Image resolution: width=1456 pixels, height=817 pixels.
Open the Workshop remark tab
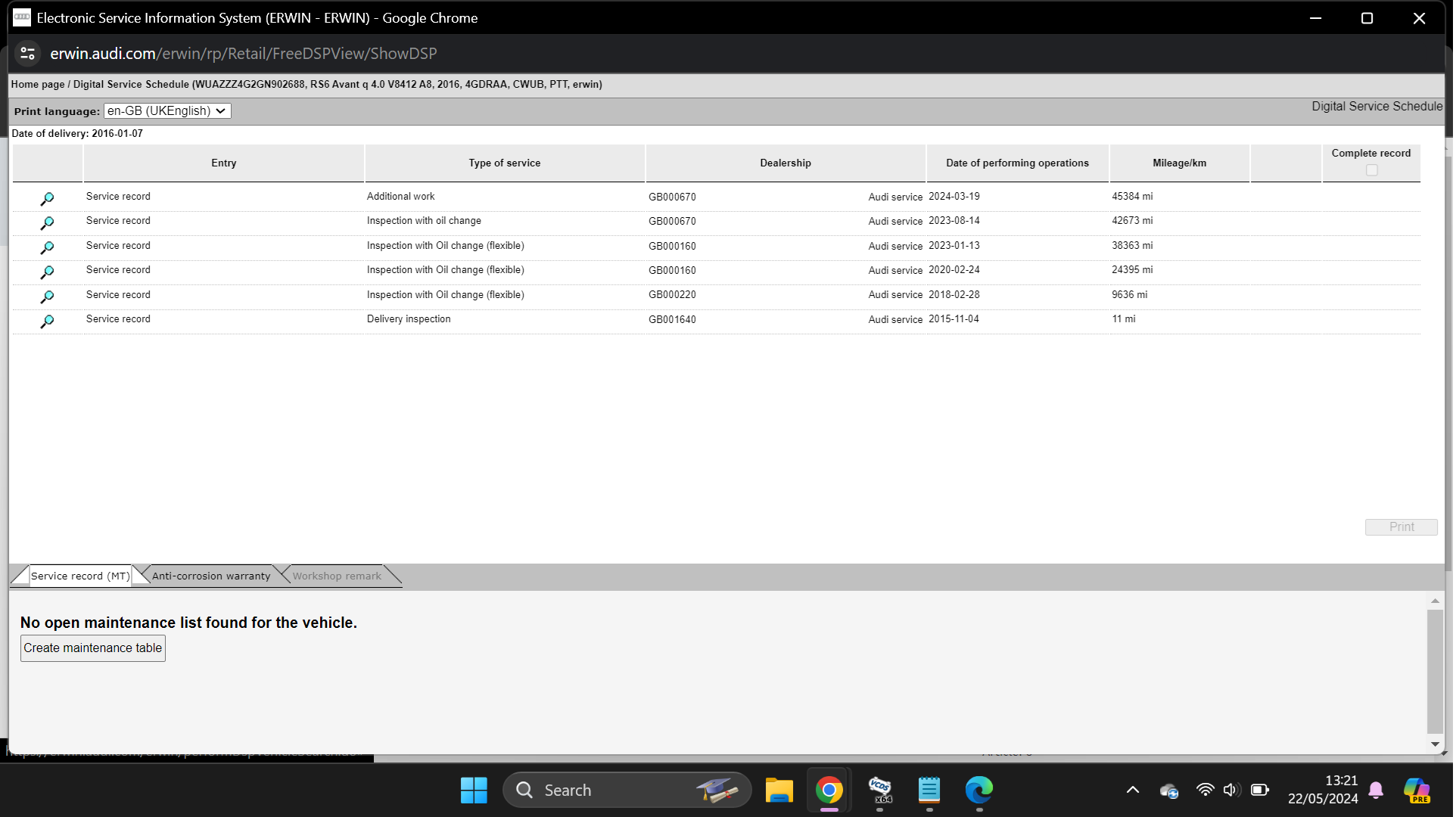pyautogui.click(x=338, y=576)
